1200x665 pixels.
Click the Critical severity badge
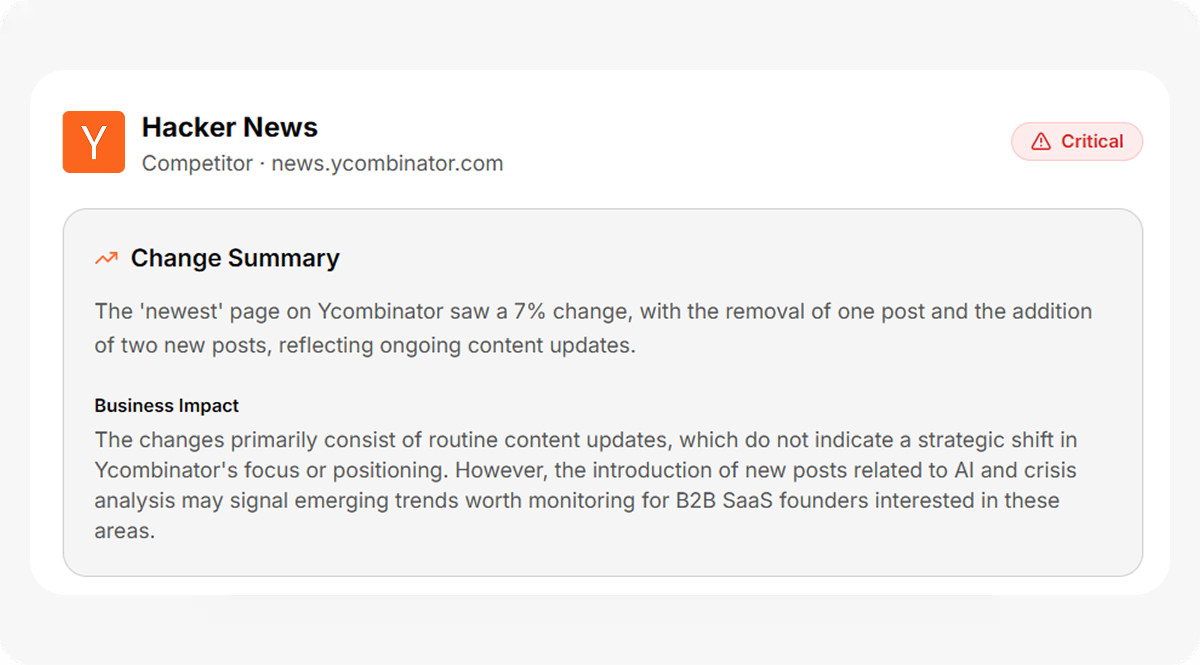(x=1076, y=142)
